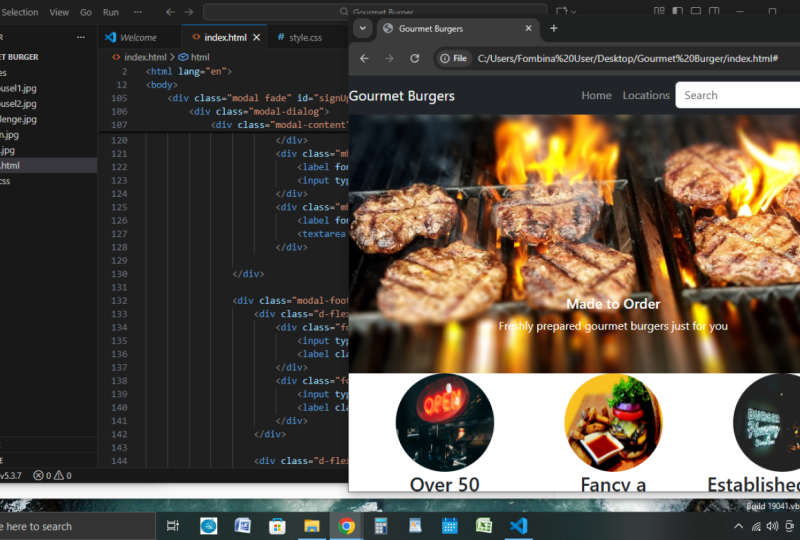The height and width of the screenshot is (540, 800).
Task: Click the modal-foot div code on line 132
Action: coord(290,301)
